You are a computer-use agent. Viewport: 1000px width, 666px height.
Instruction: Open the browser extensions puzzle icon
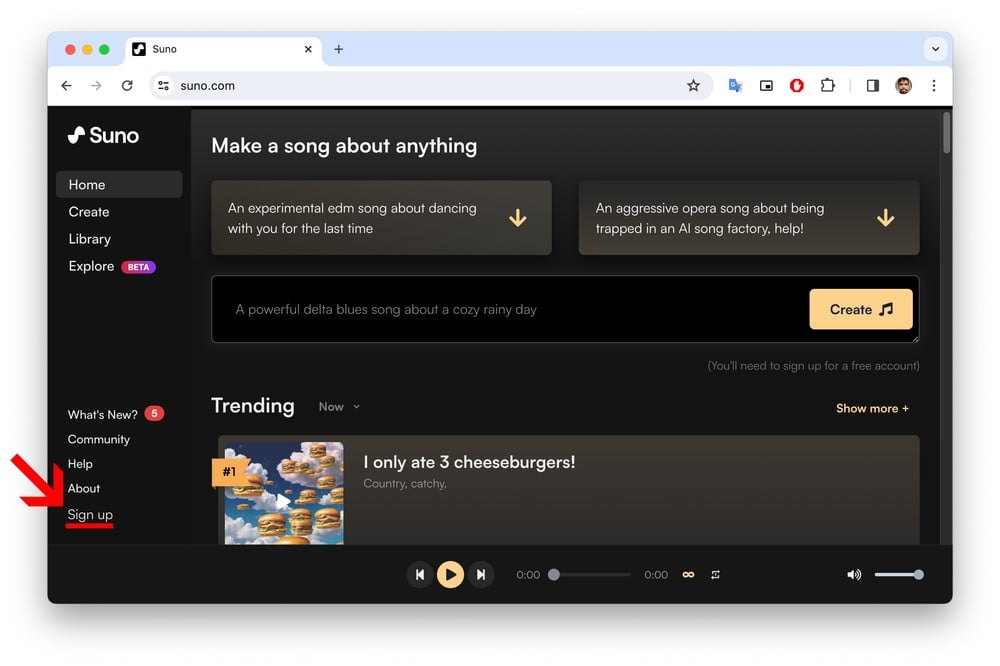[x=827, y=86]
